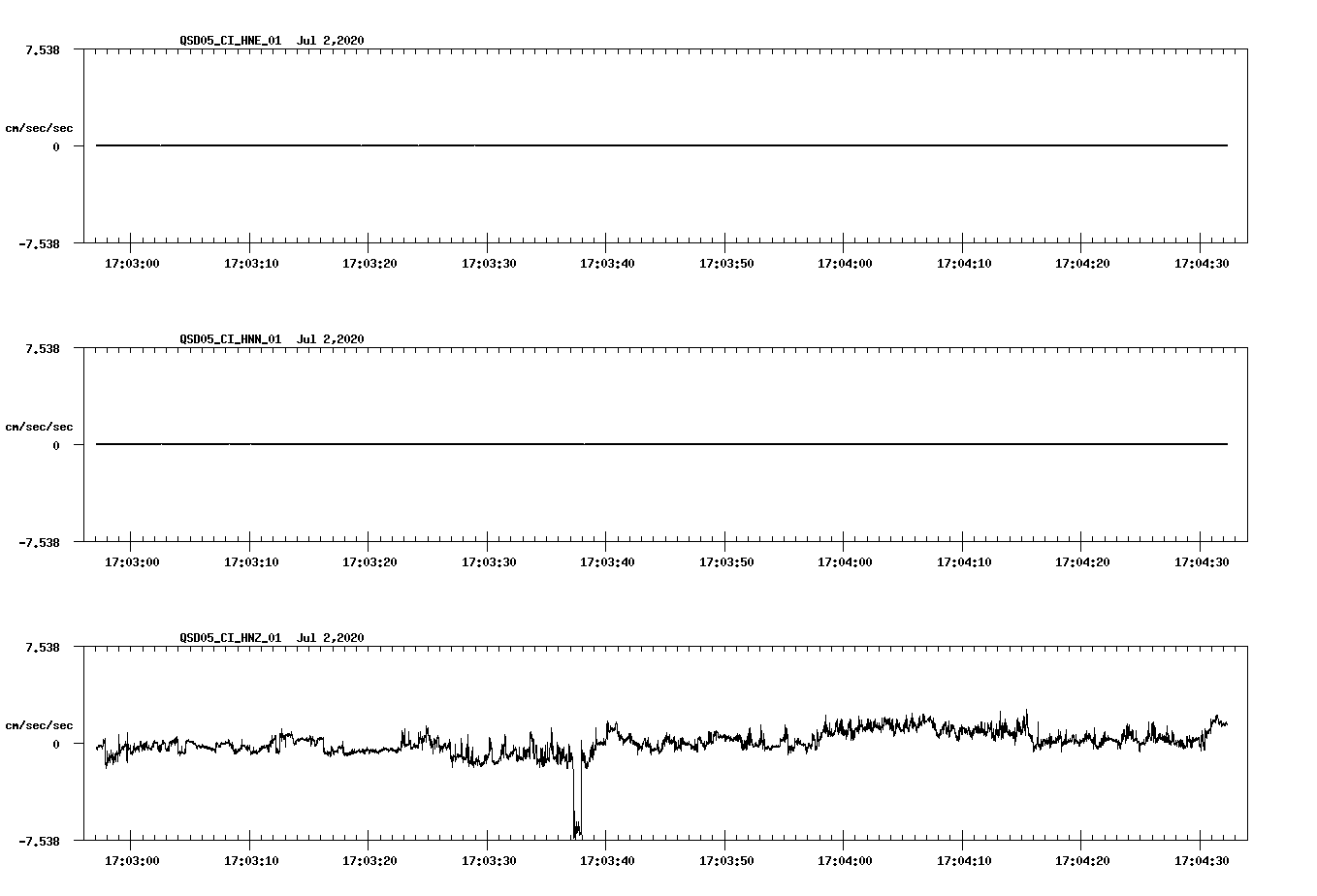Click the QSD05_CI_HNN_01 plot title
The height and width of the screenshot is (896, 1317).
(x=272, y=338)
